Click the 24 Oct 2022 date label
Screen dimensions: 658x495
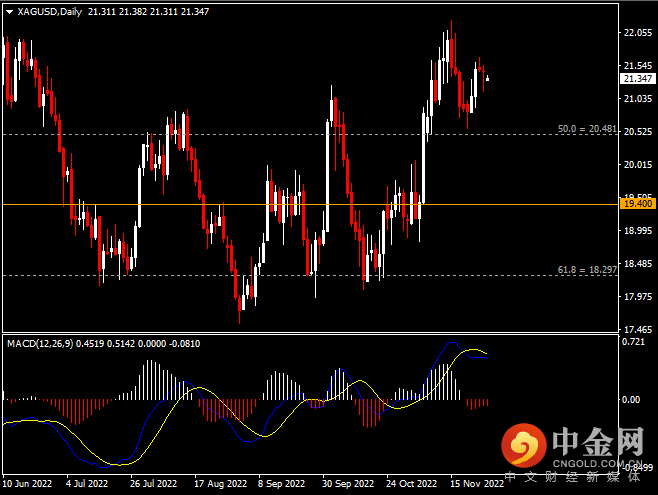[411, 482]
